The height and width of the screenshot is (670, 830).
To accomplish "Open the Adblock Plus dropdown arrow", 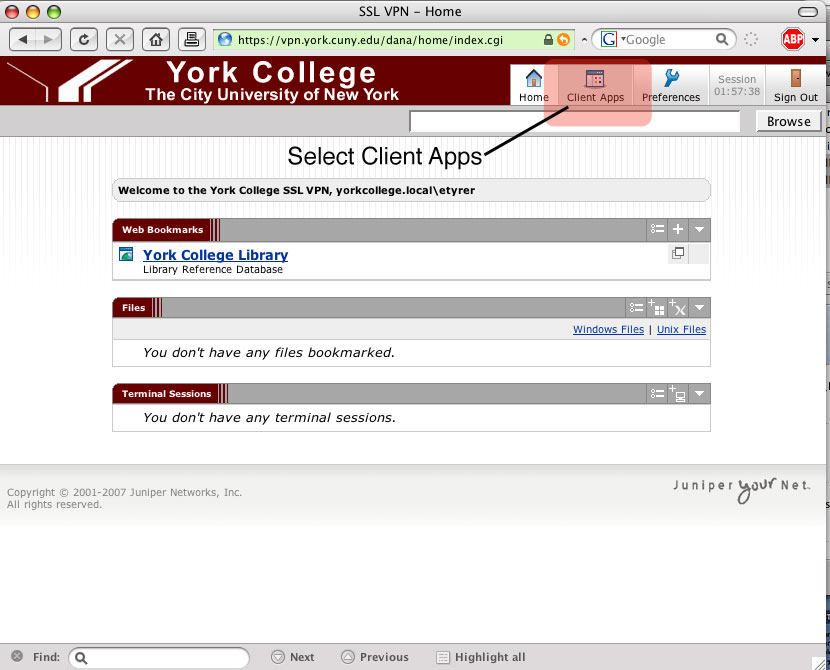I will (x=815, y=40).
